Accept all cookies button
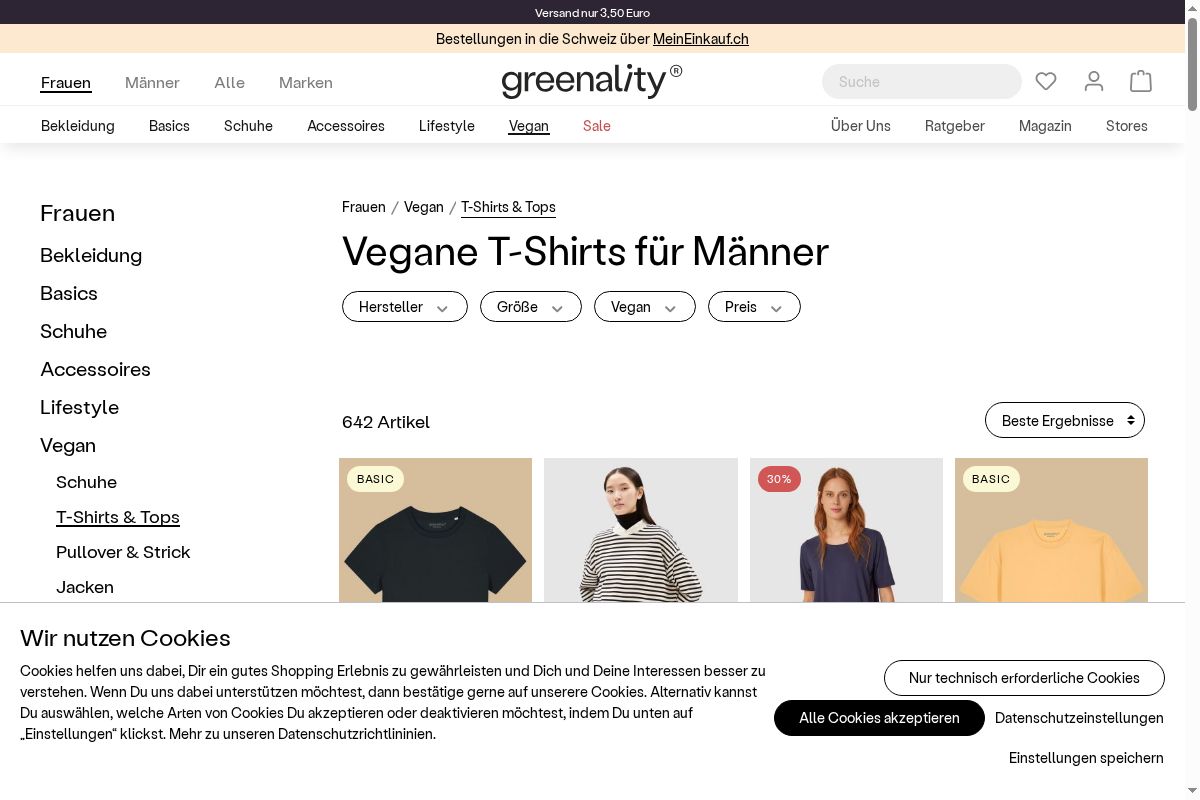Image resolution: width=1200 pixels, height=800 pixels. pyautogui.click(x=879, y=718)
